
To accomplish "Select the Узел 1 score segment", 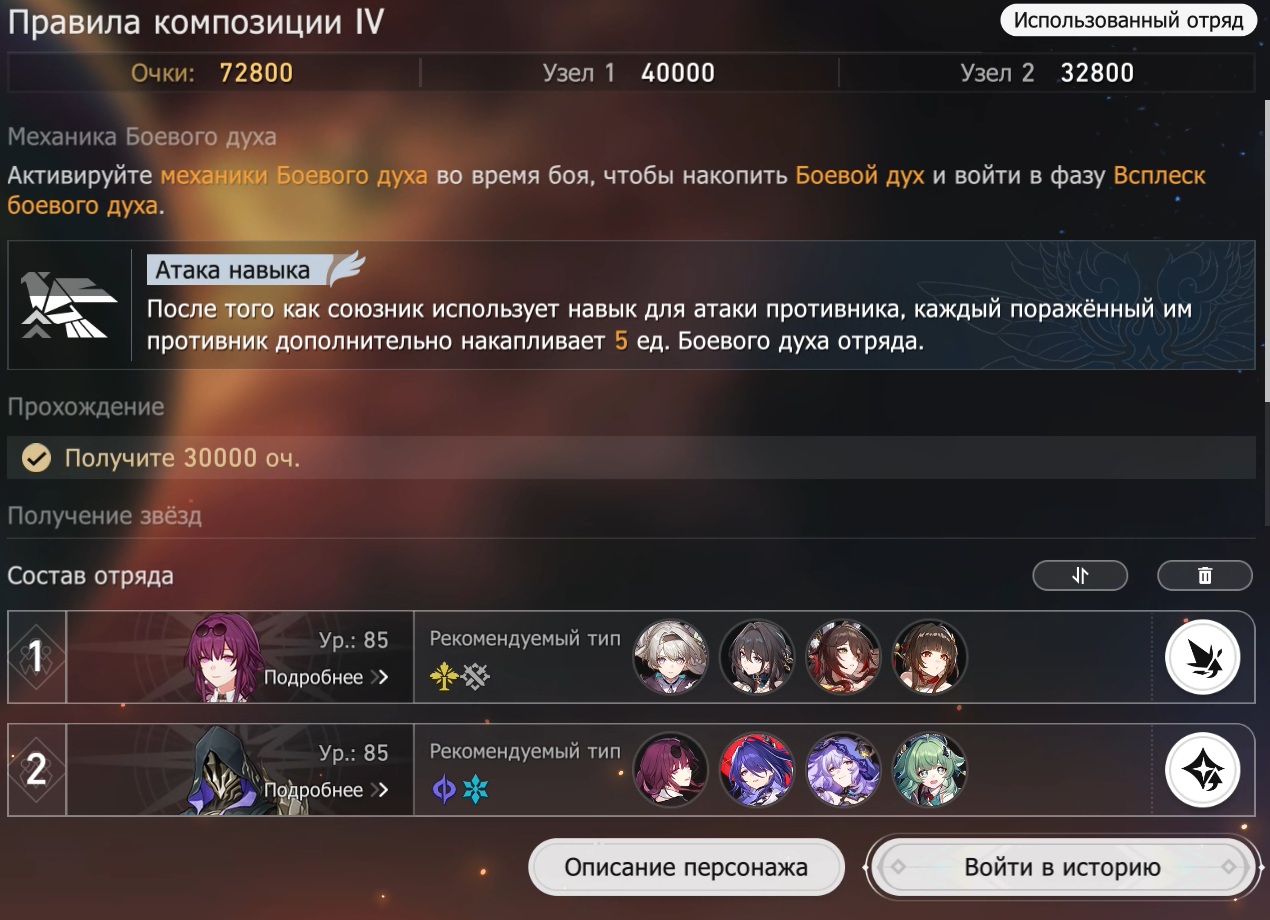I will click(629, 73).
